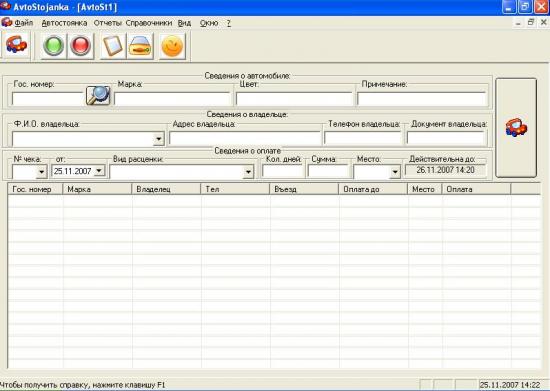Restore the inner AvtoSt1 document window
Image resolution: width=550 pixels, height=391 pixels.
pos(531,22)
